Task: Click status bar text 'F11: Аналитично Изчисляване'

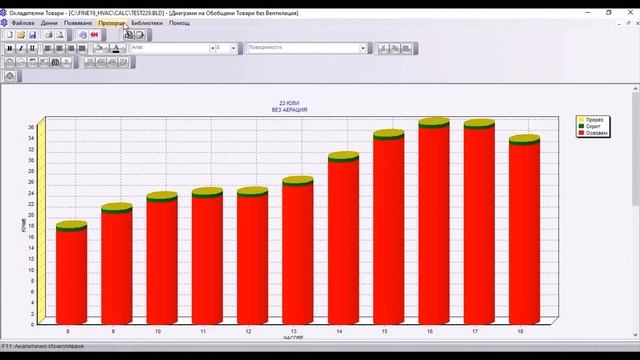Action: click(42, 346)
